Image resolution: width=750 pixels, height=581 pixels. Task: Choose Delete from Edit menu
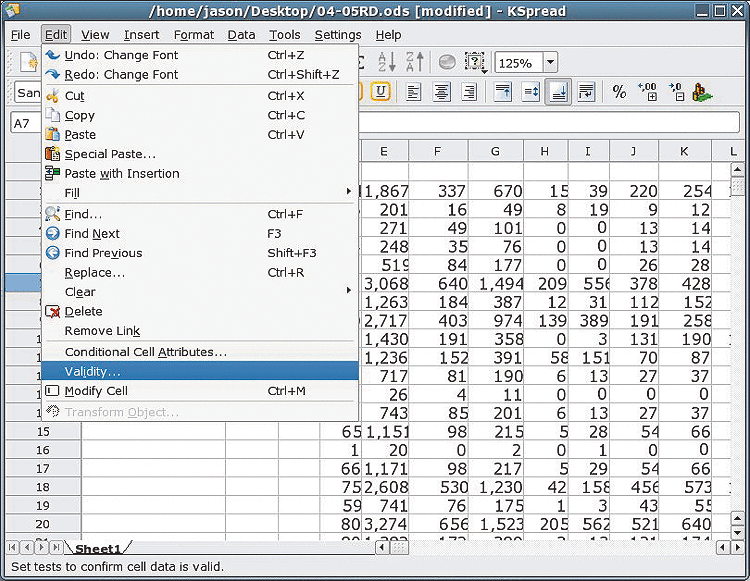pyautogui.click(x=200, y=311)
